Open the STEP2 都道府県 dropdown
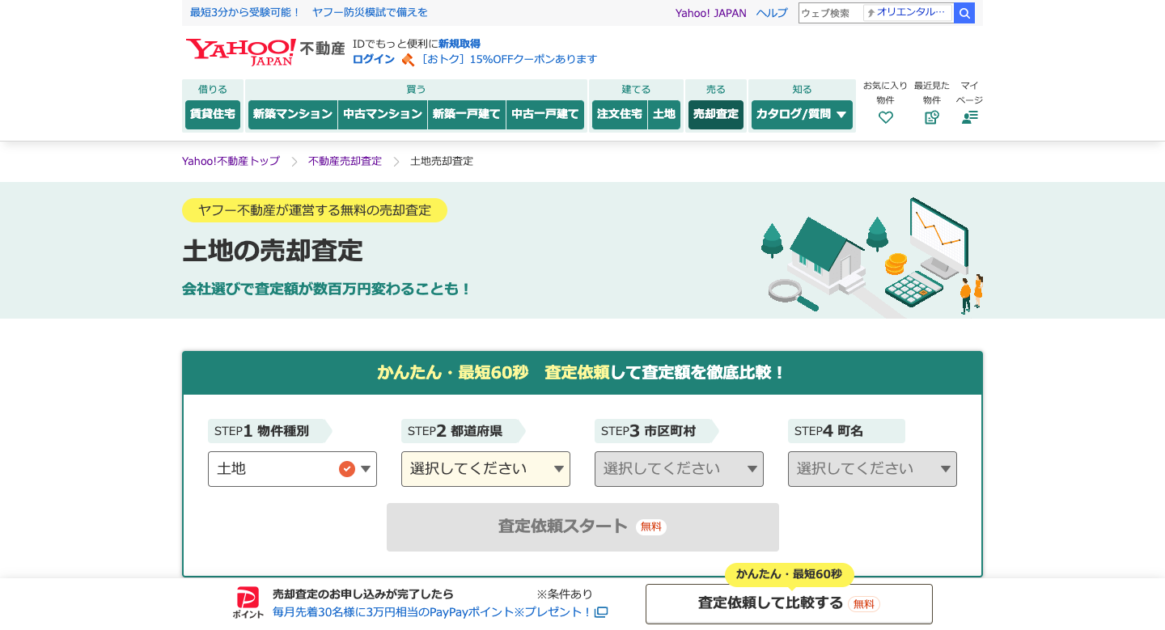Image resolution: width=1165 pixels, height=630 pixels. 485,469
